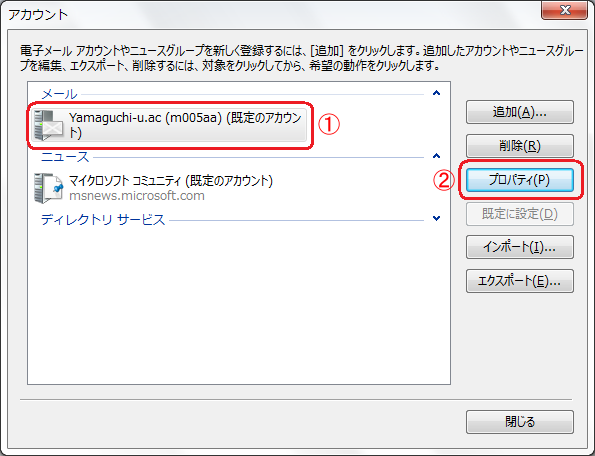This screenshot has width=595, height=456.
Task: Open account properties with プロパティ(P)
Action: pyautogui.click(x=519, y=180)
